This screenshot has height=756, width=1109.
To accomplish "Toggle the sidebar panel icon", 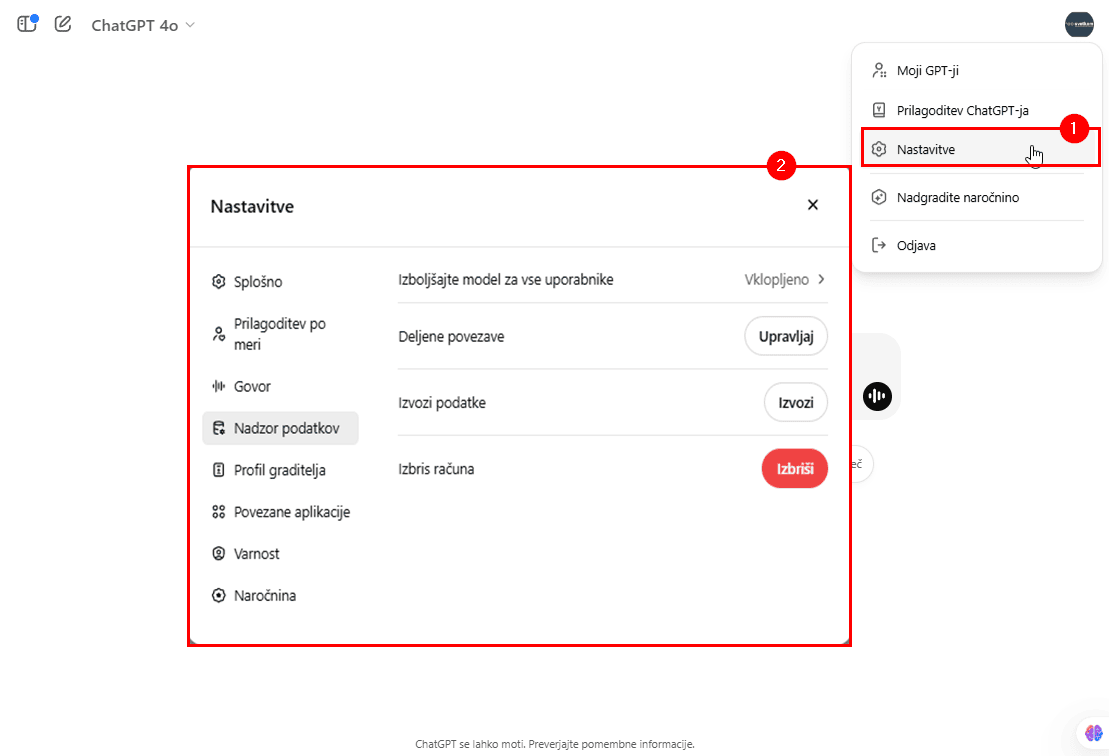I will pos(27,24).
